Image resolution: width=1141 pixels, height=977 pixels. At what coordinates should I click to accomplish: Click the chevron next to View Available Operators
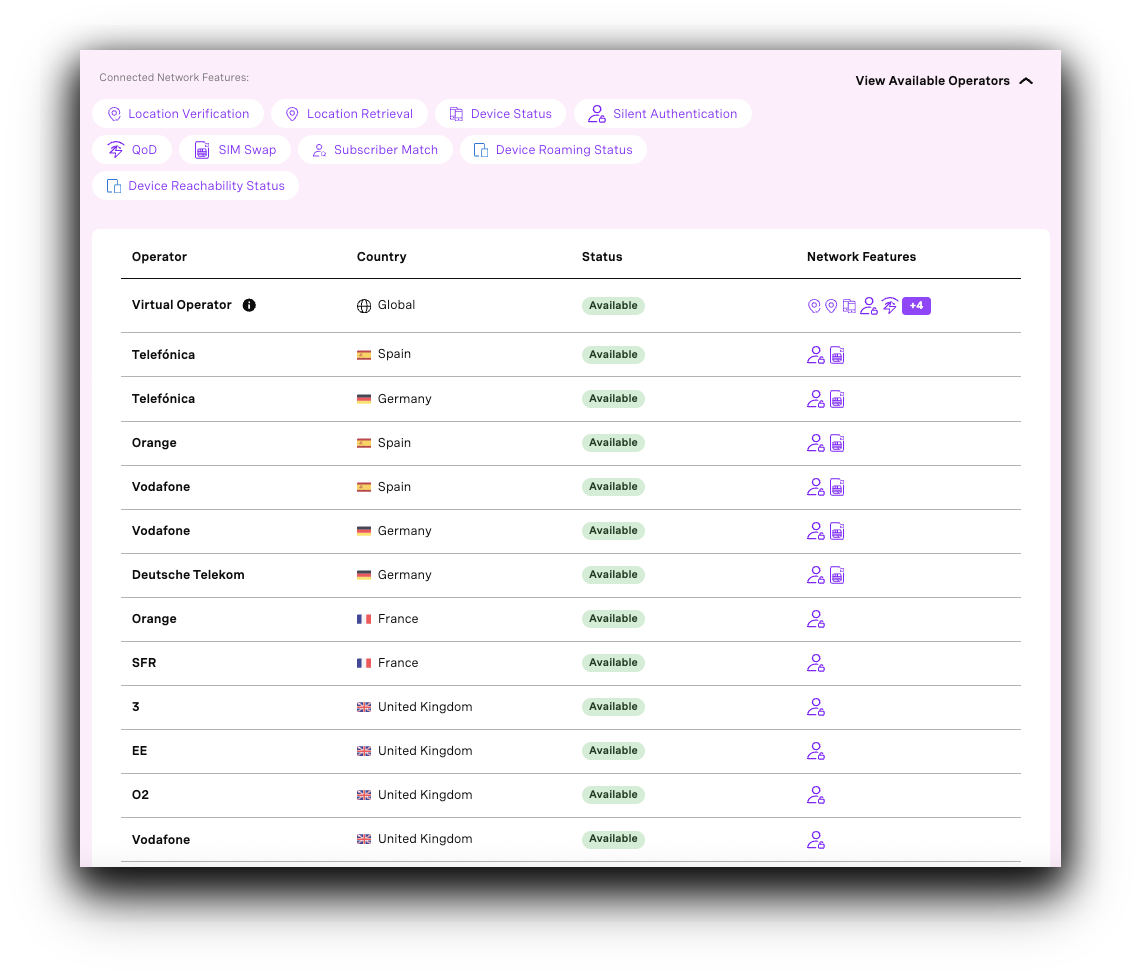(x=1027, y=81)
